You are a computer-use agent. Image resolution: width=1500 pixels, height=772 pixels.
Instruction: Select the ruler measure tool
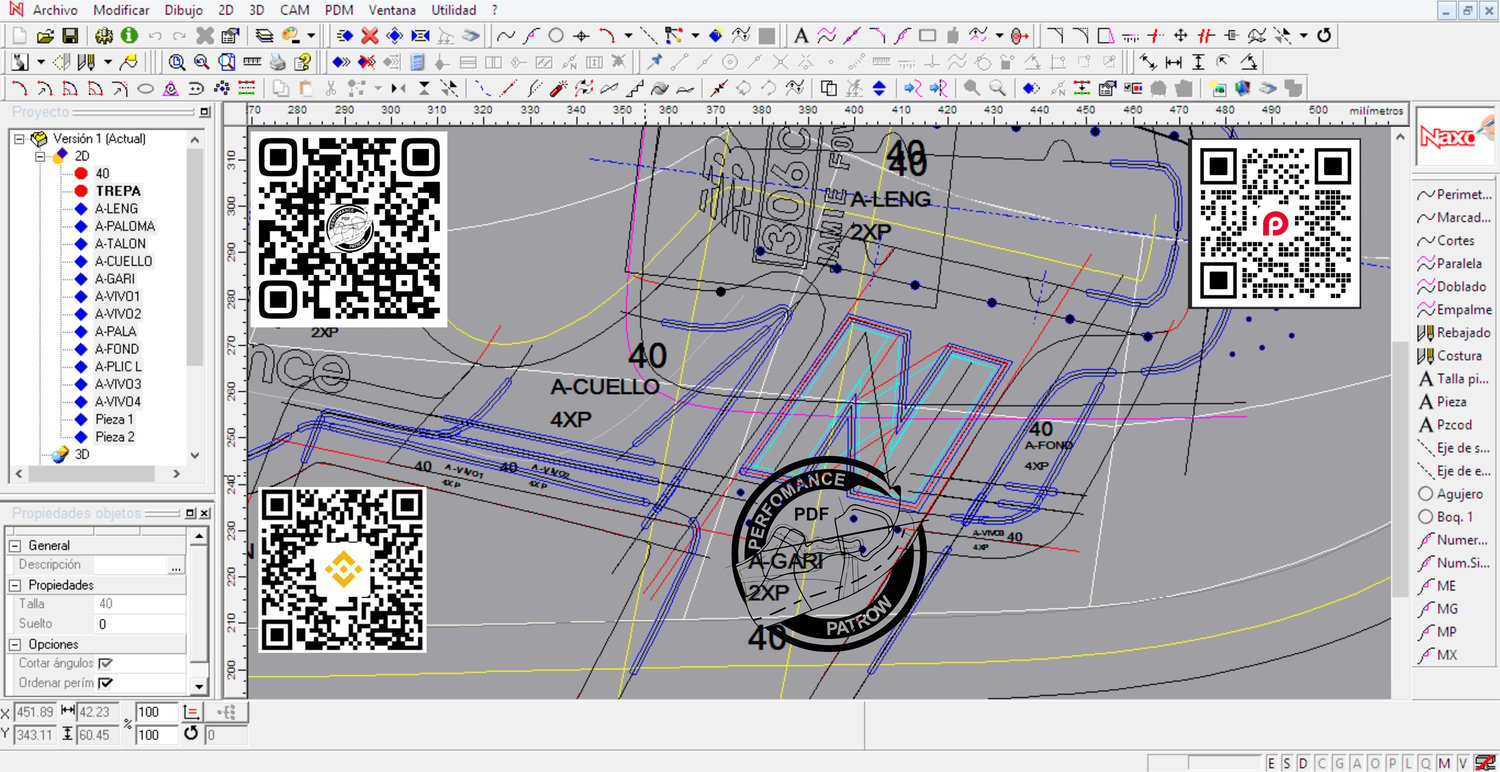[x=254, y=62]
